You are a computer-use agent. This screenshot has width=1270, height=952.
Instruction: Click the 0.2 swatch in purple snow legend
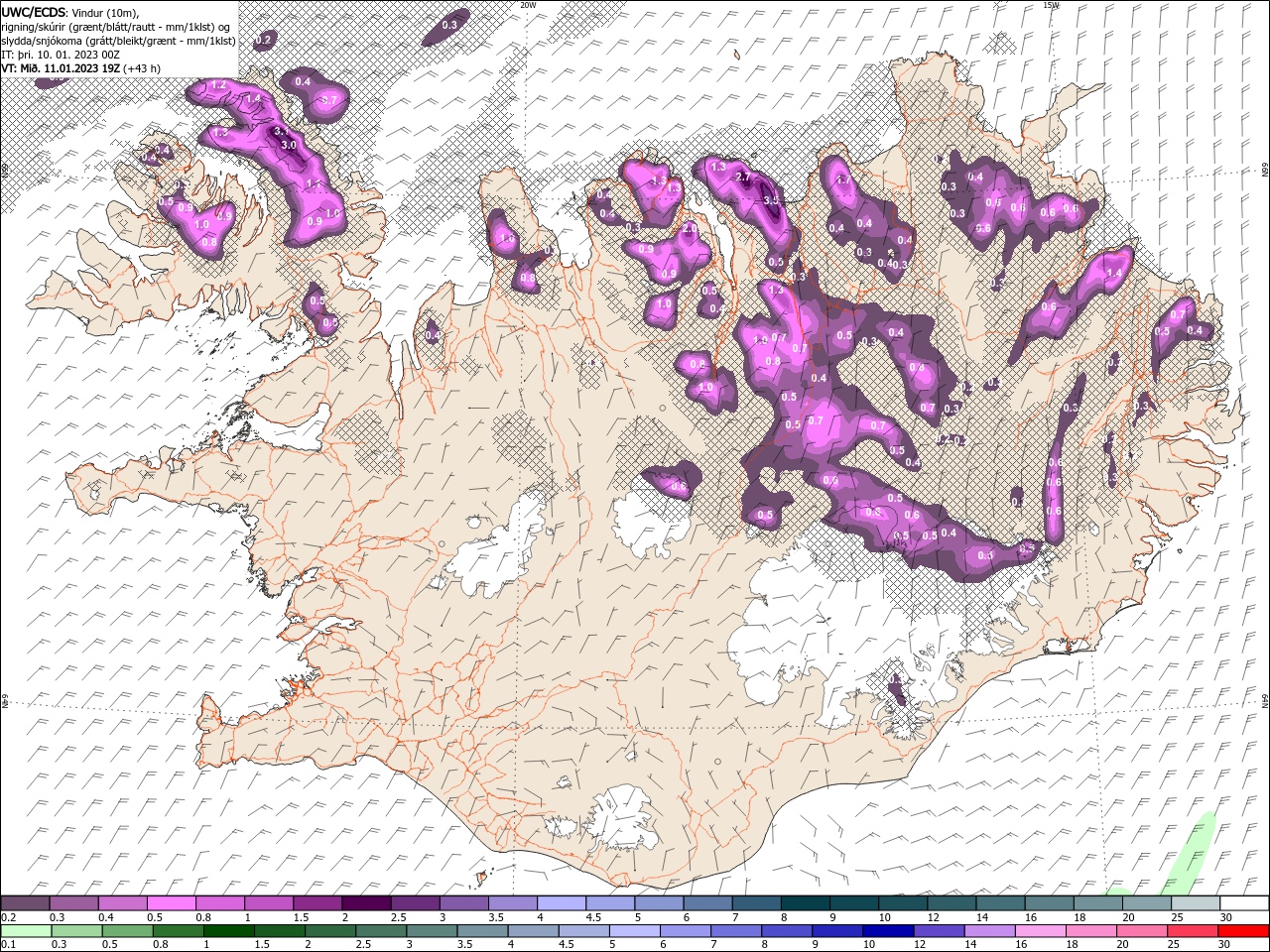[x=25, y=902]
